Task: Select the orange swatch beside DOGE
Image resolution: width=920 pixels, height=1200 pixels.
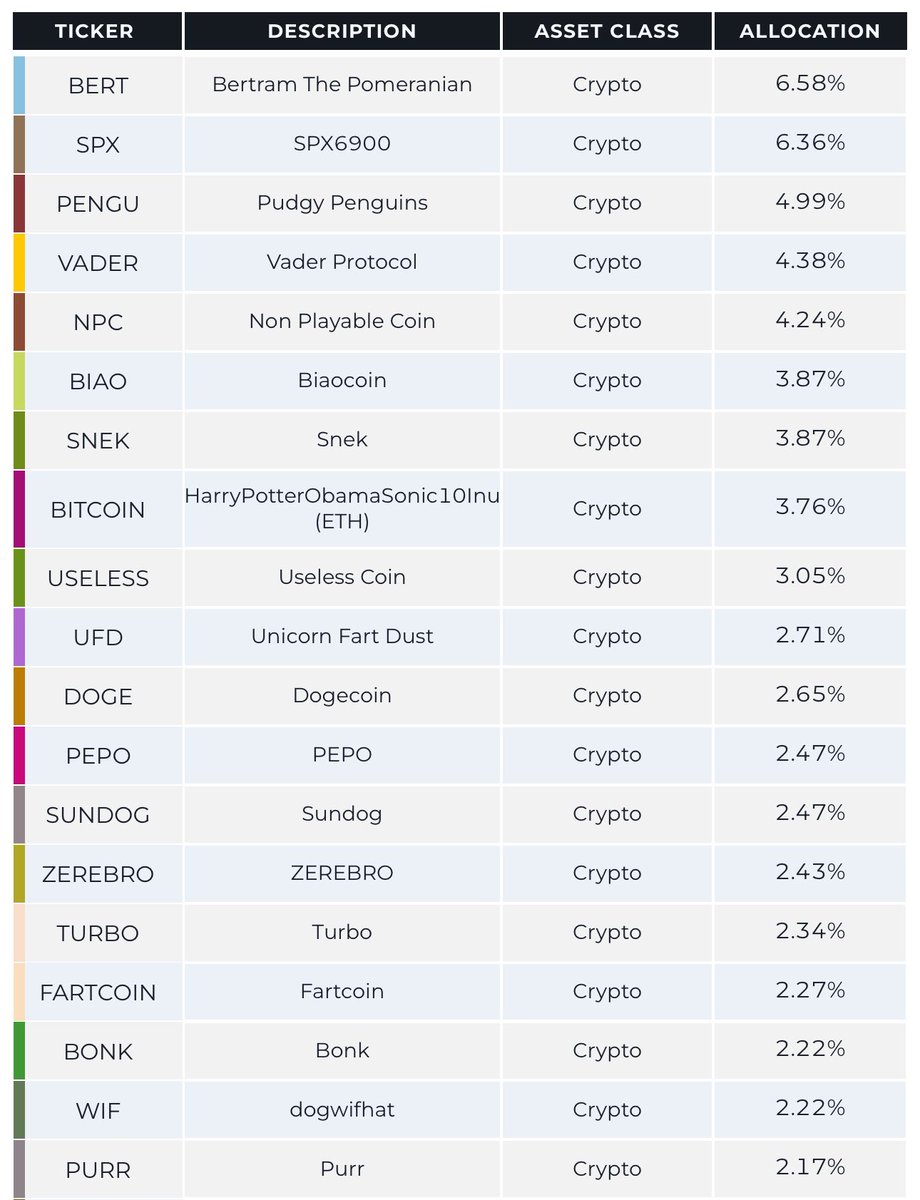Action: [19, 696]
